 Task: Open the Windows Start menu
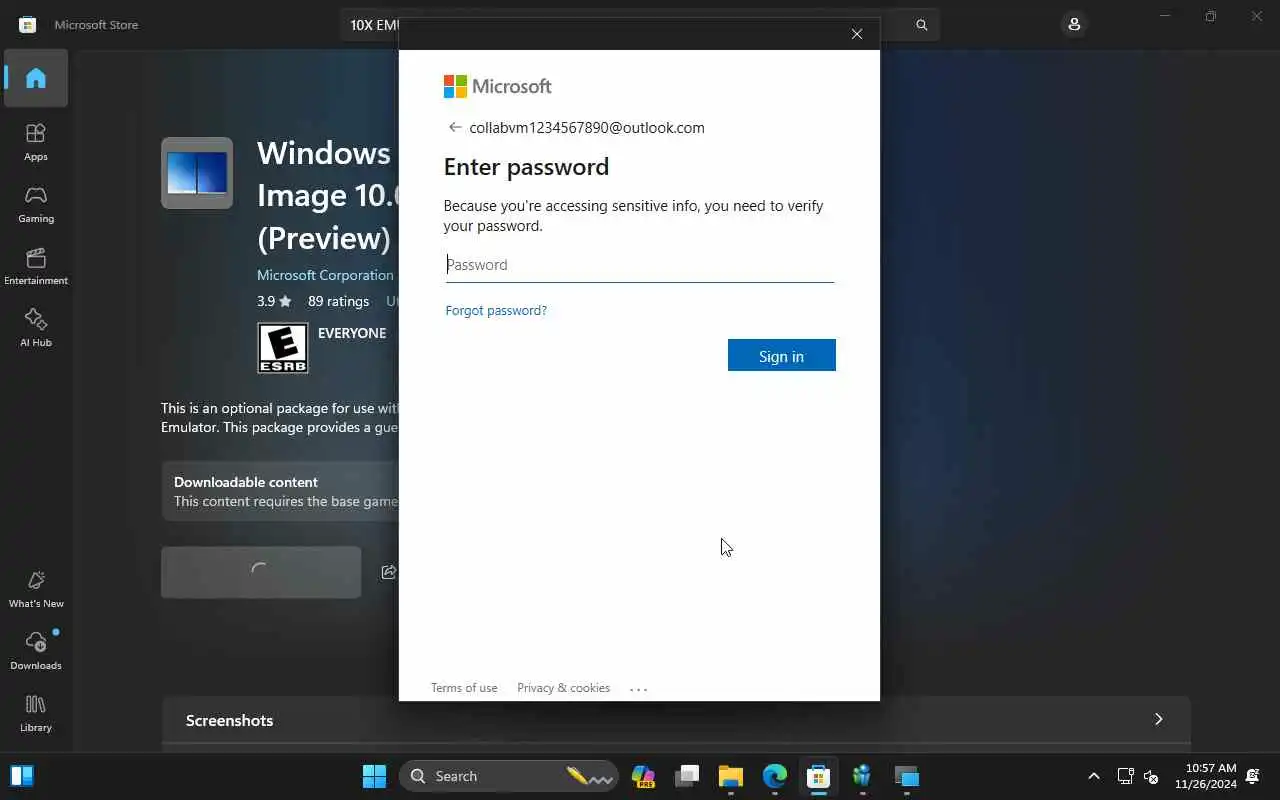[374, 776]
